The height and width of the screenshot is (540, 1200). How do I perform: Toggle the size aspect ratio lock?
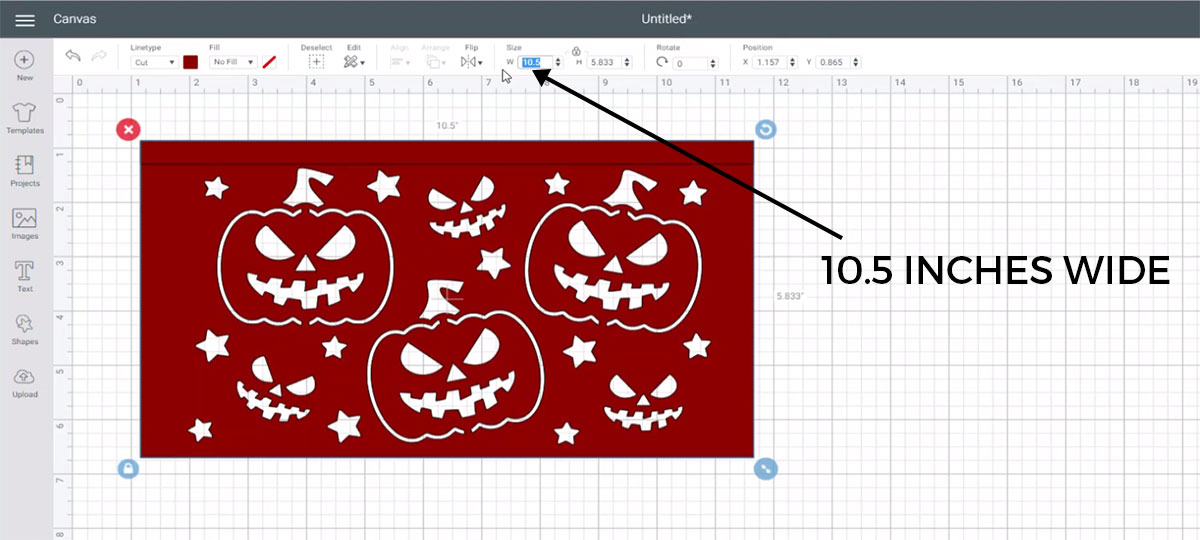tap(576, 50)
